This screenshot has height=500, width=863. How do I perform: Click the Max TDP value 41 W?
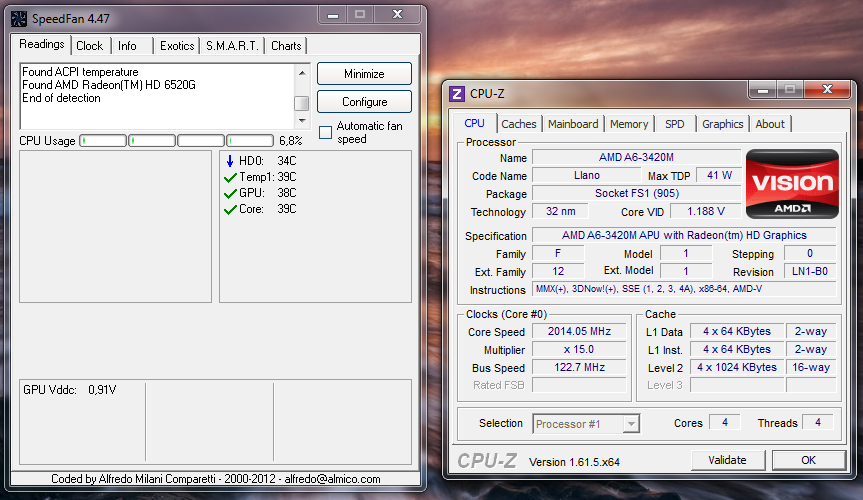[x=719, y=175]
